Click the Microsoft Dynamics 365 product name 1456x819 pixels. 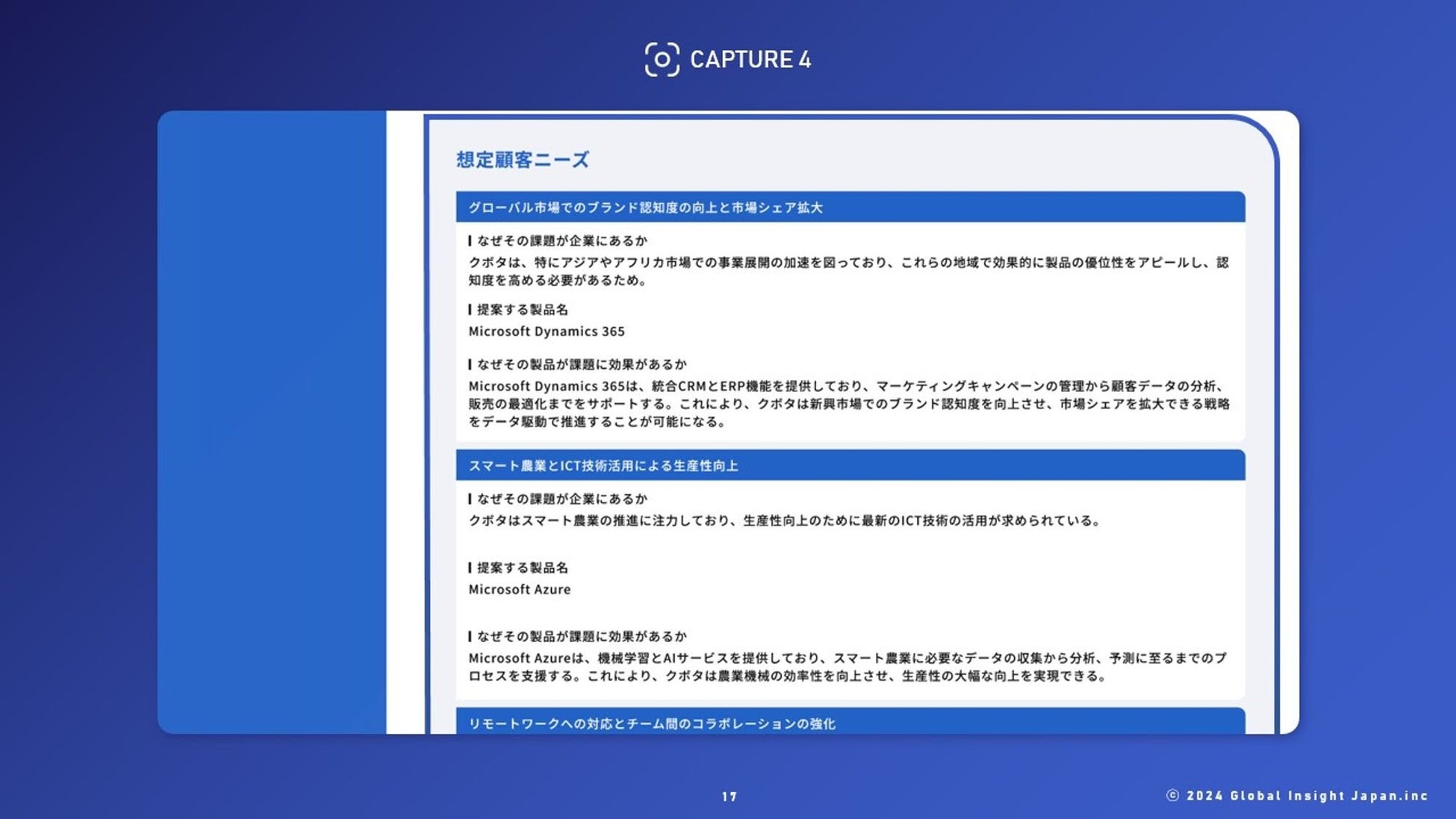coord(547,331)
